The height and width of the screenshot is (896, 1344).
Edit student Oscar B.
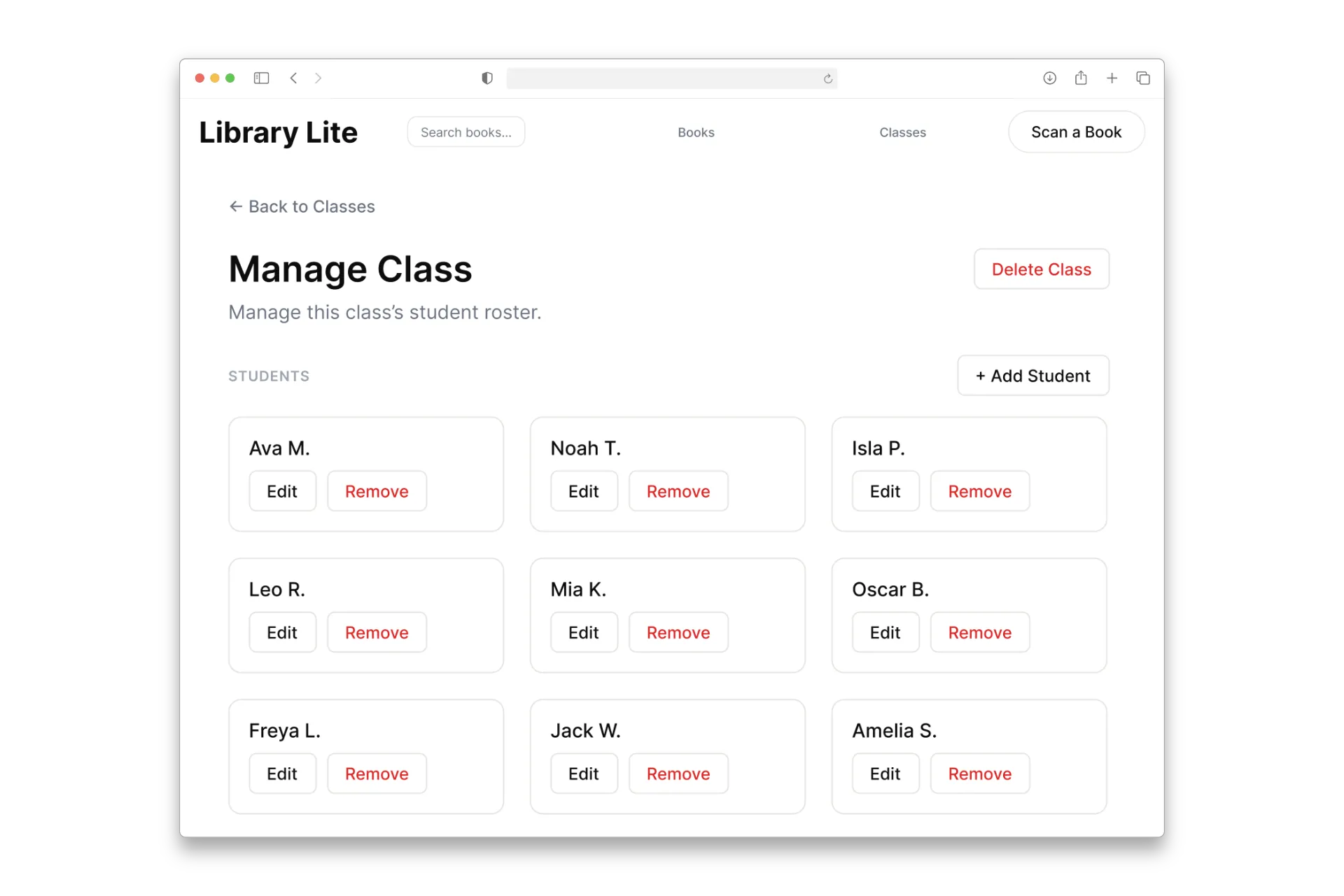point(885,633)
